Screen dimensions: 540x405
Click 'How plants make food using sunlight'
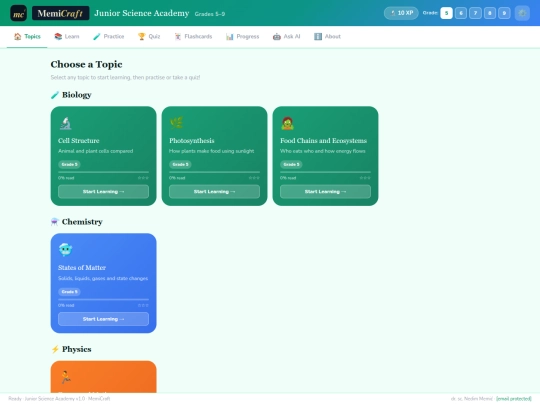pos(211,151)
